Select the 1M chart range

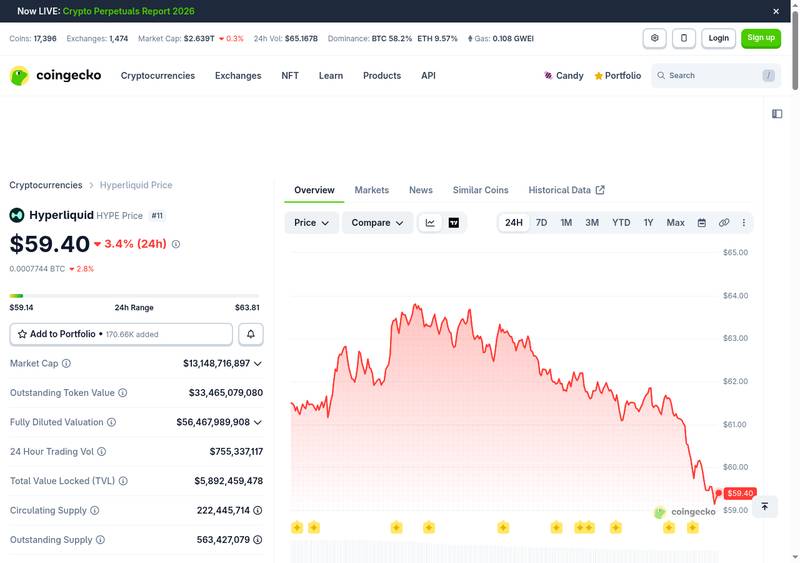[x=566, y=223]
